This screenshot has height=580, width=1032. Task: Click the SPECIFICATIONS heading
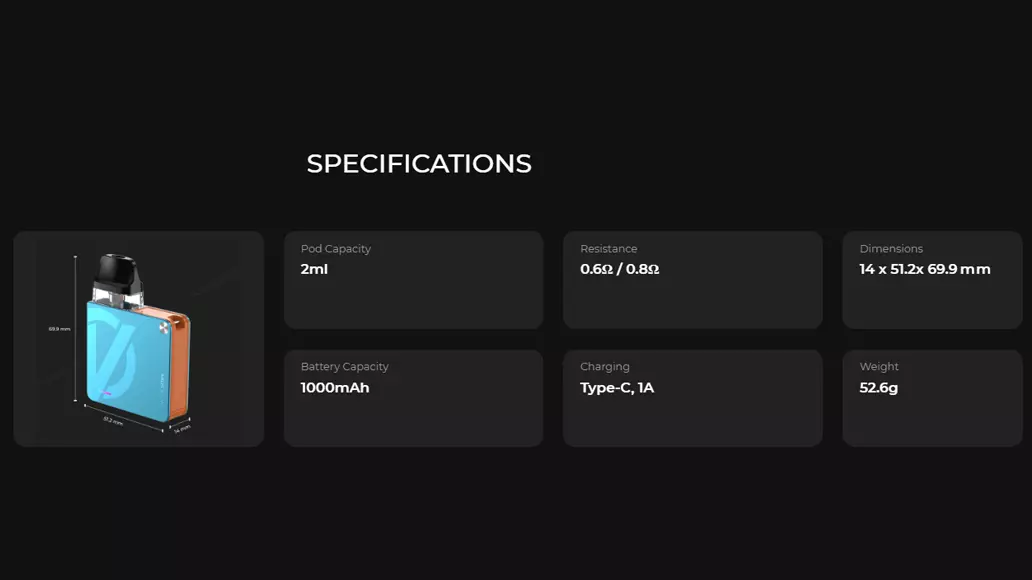coord(419,164)
